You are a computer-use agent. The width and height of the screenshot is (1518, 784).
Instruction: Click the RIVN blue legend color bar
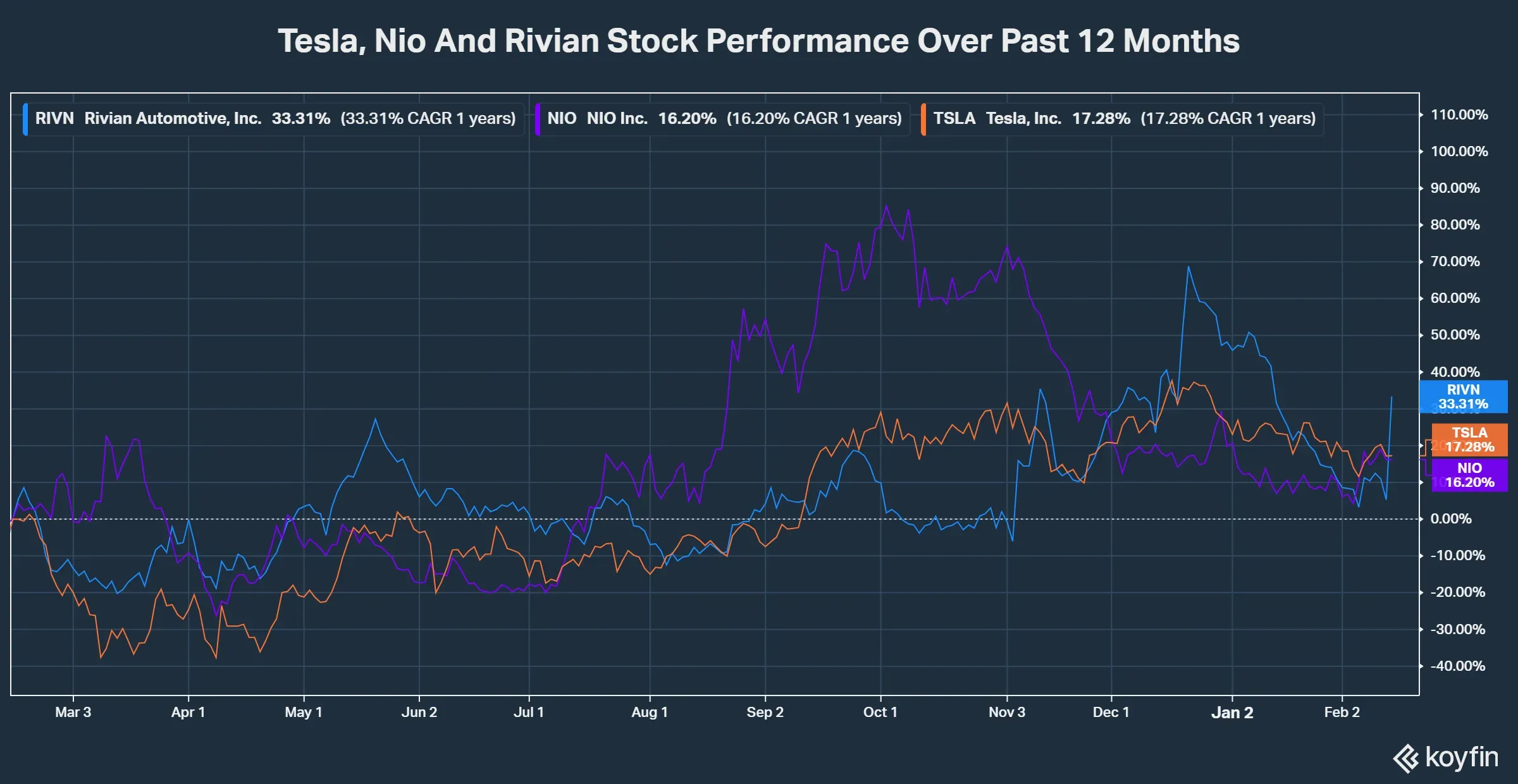click(x=25, y=119)
